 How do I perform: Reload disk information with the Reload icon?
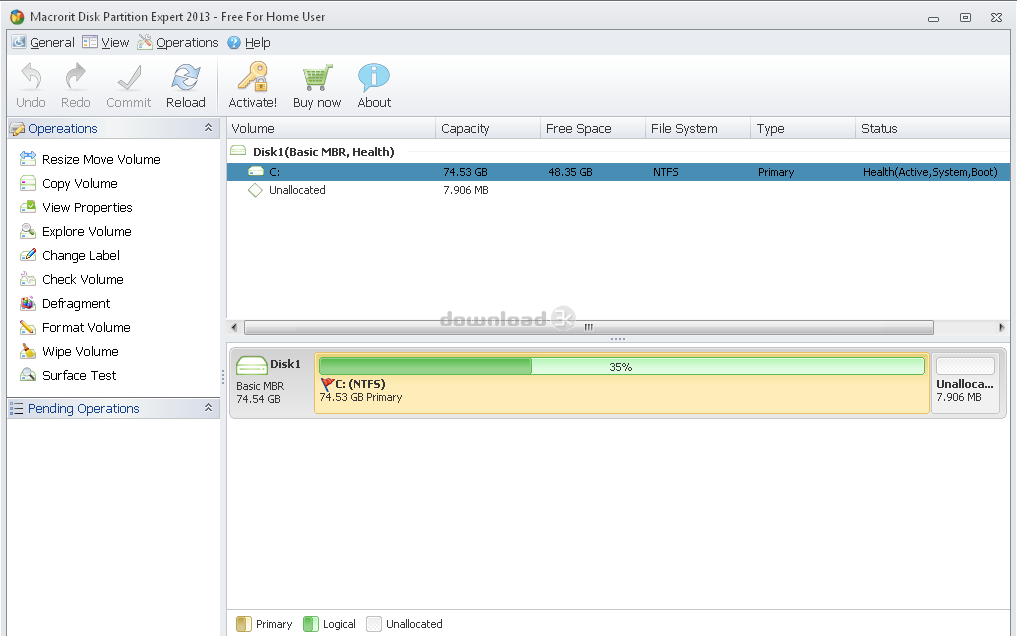coord(185,77)
